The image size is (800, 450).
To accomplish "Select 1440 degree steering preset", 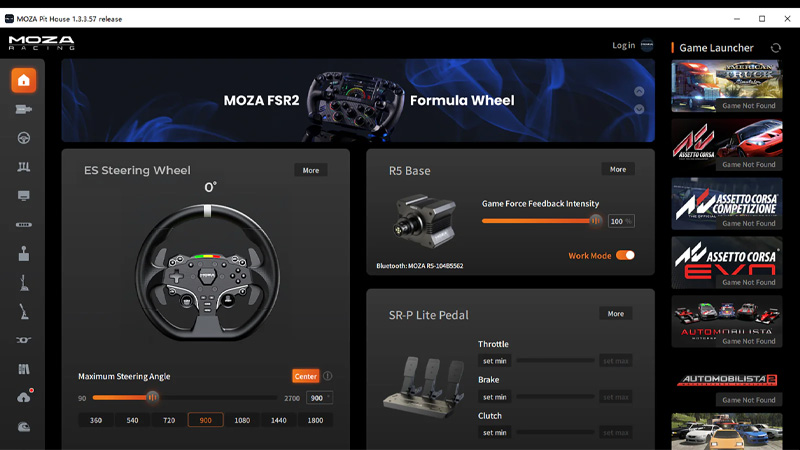I will [279, 420].
